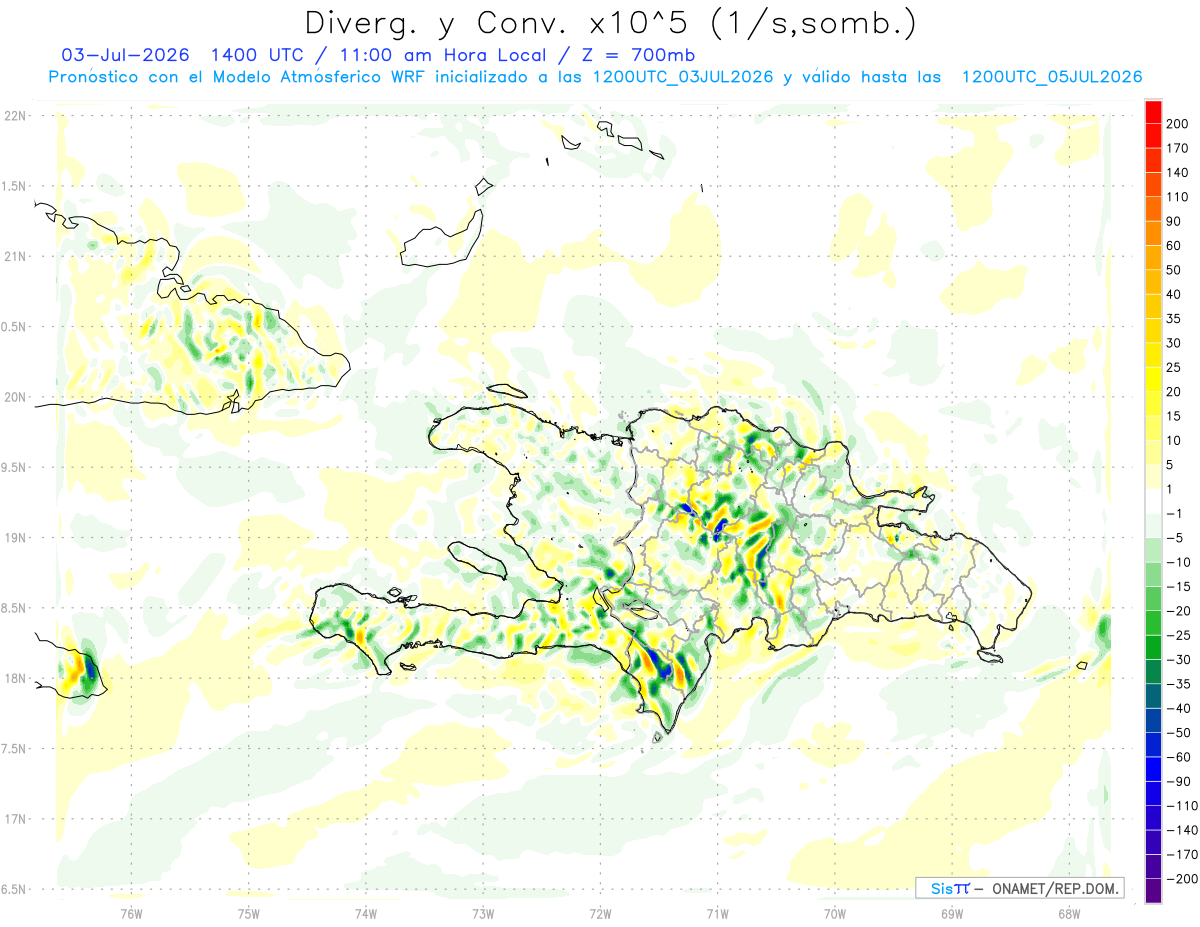Click the SisTT ONAMET/REP.DOM. logo box

[1019, 888]
